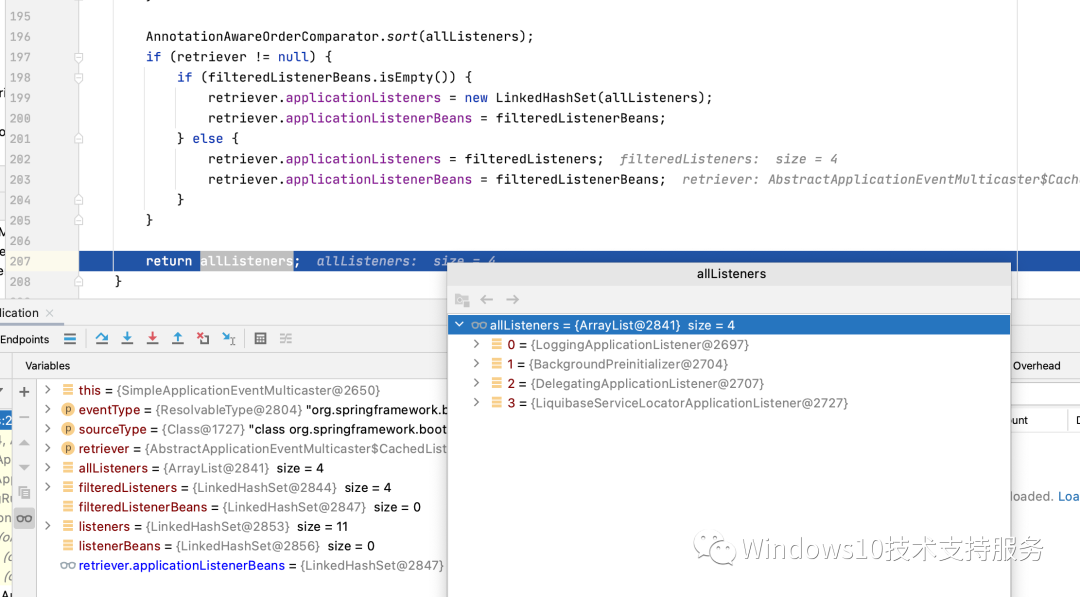Click the 'filteredListeners: size = 4' inline hint
The height and width of the screenshot is (597, 1080).
[x=729, y=159]
